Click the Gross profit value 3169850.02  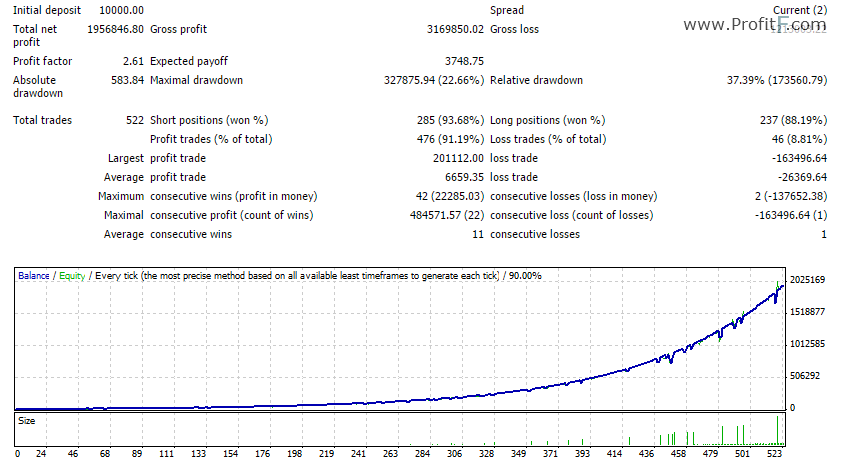coord(455,29)
